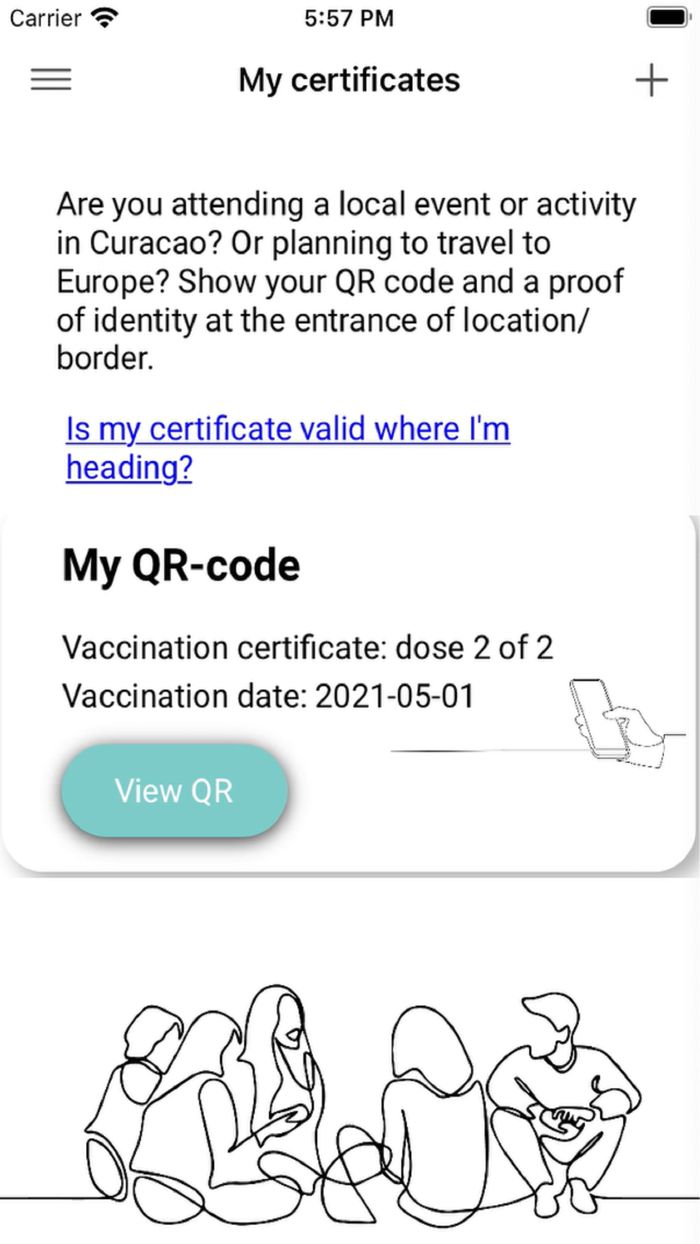Screen dimensions: 700x1244
Task: Click the Wi-Fi signal icon in status bar
Action: [x=103, y=16]
